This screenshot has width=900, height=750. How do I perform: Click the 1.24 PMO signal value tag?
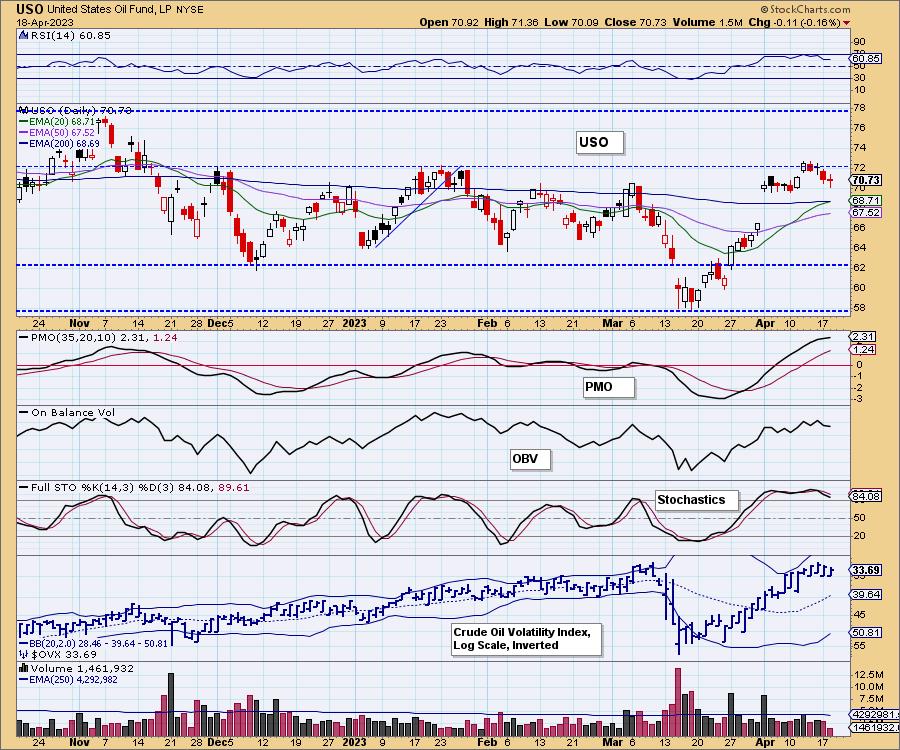point(864,349)
